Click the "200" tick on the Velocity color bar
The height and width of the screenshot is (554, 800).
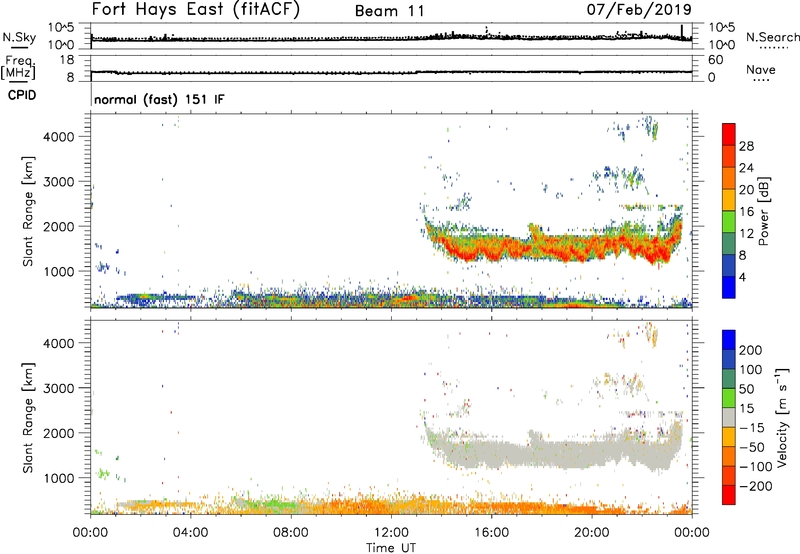point(751,350)
